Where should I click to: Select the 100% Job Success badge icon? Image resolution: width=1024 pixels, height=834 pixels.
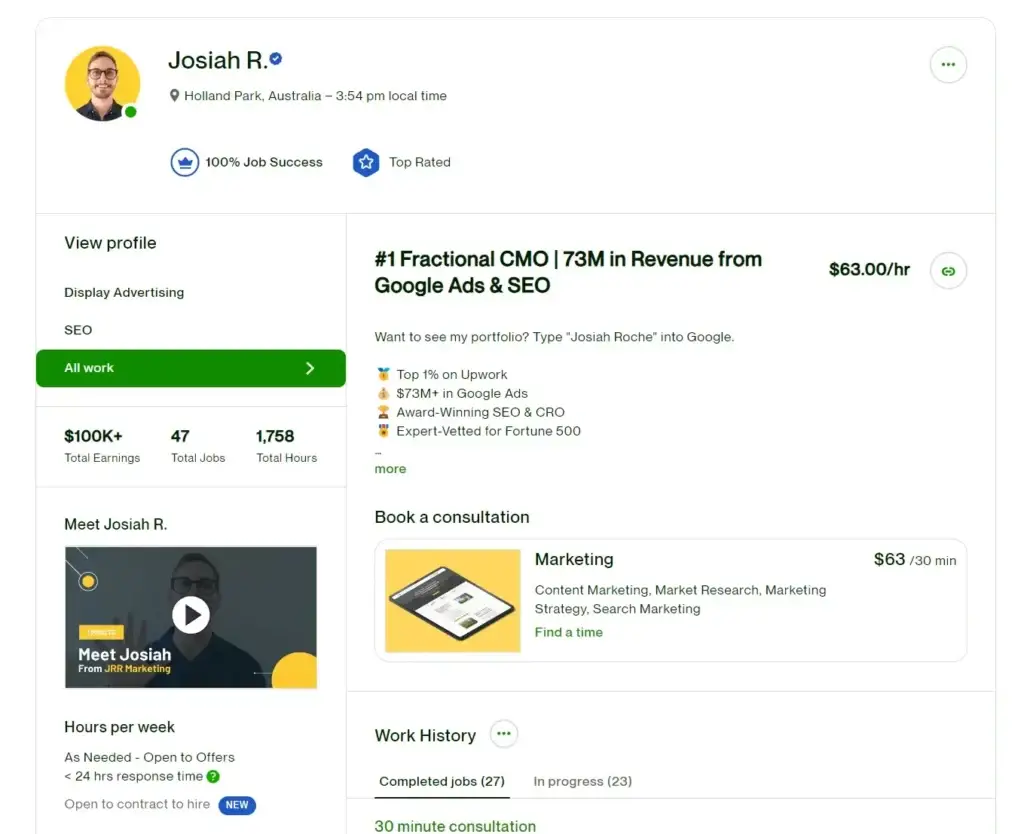[184, 161]
